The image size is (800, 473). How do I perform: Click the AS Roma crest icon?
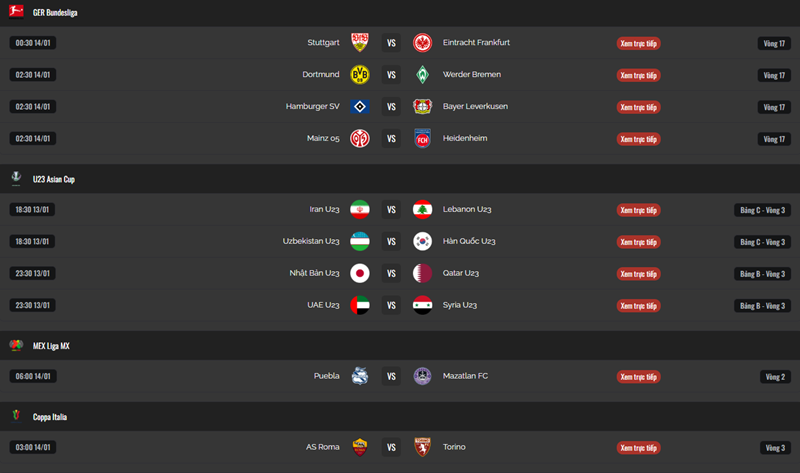point(360,447)
